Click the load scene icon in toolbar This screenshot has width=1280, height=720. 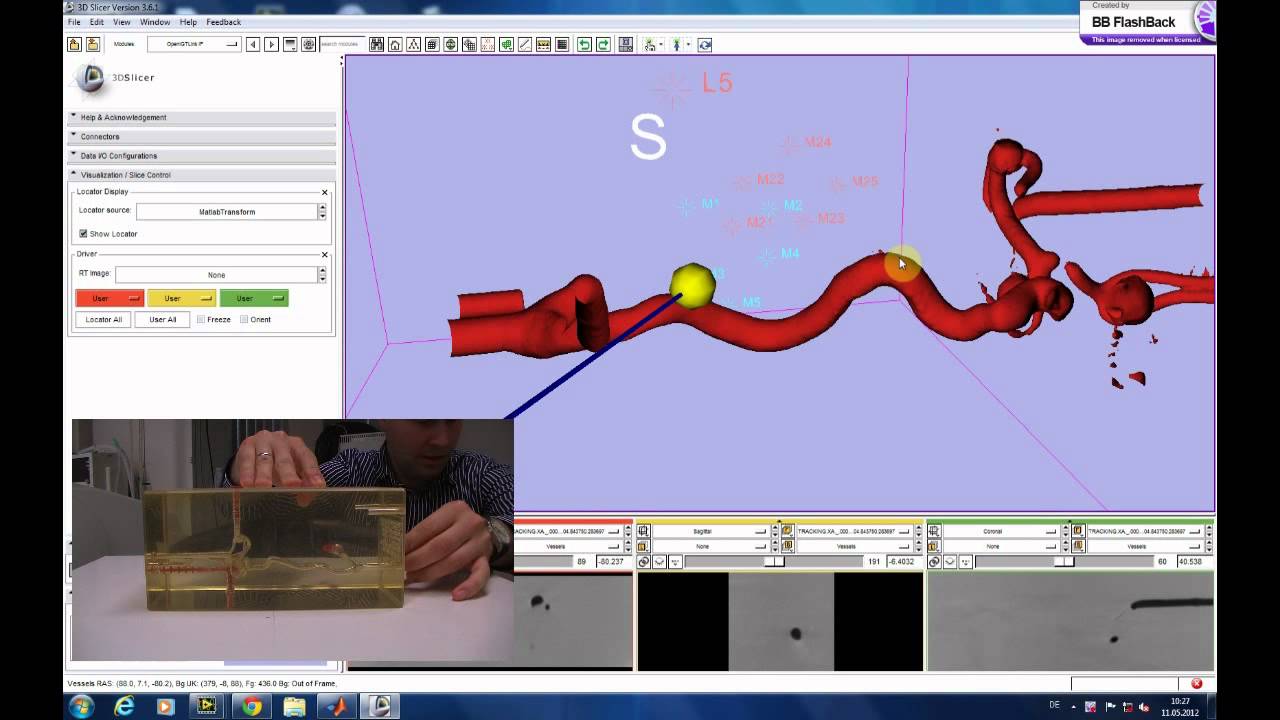[74, 44]
